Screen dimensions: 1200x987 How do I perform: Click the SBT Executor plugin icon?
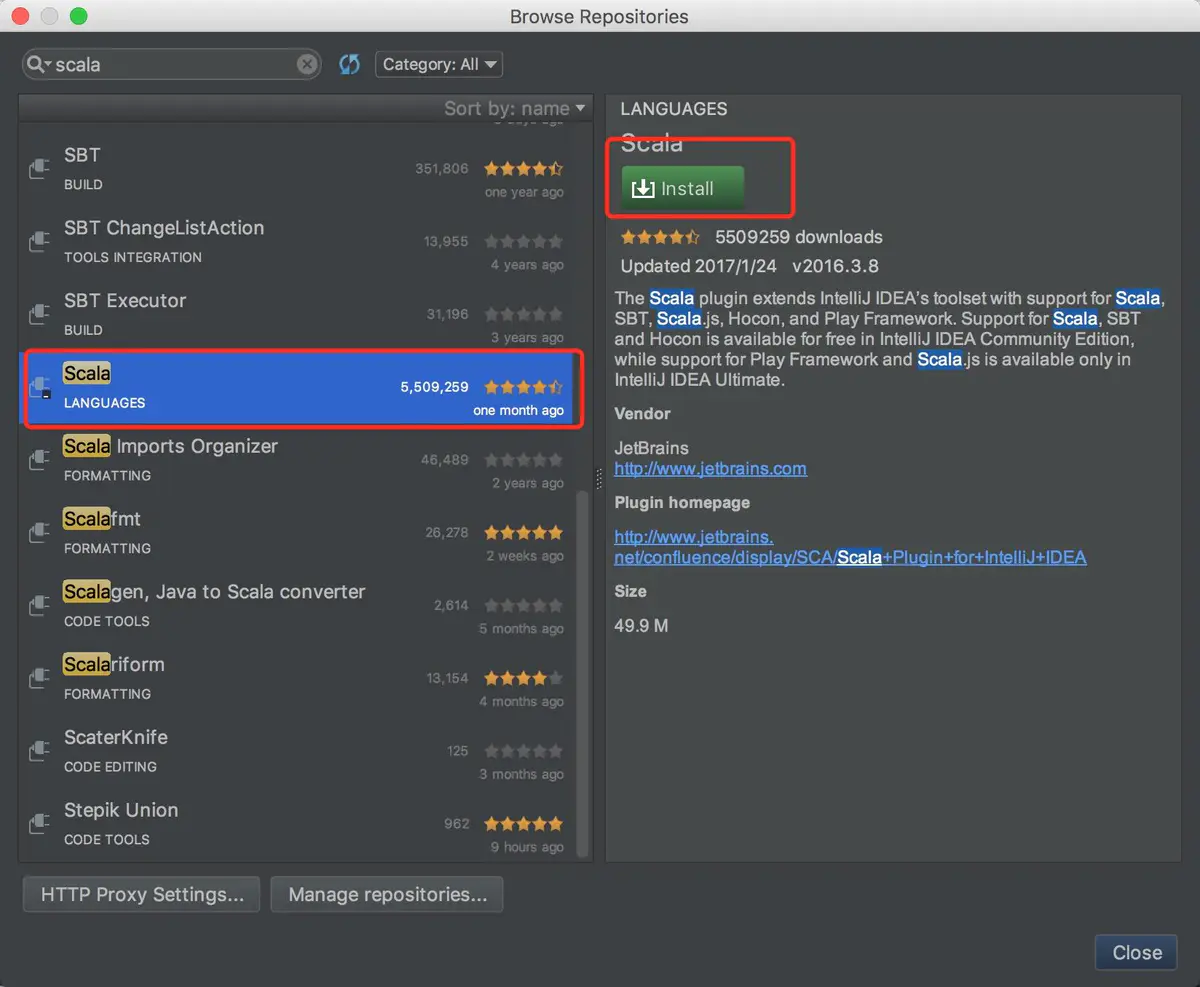39,314
